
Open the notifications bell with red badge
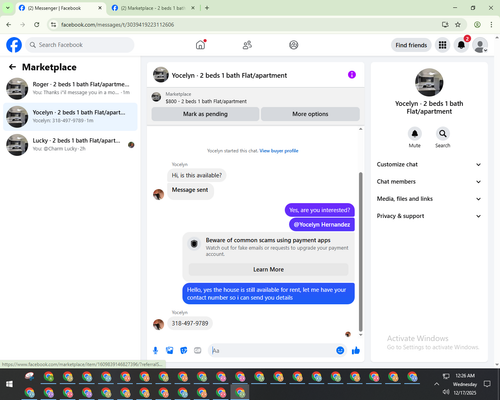(x=461, y=45)
